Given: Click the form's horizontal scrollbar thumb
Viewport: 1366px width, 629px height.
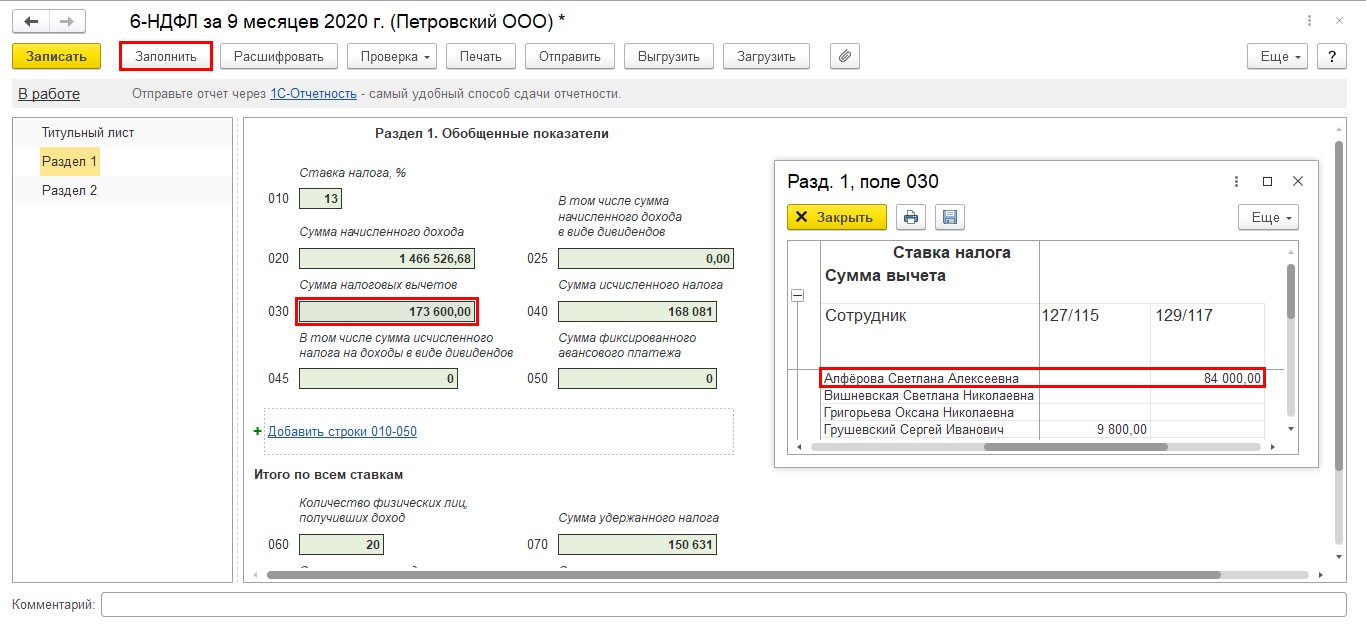Looking at the screenshot, I should [742, 575].
